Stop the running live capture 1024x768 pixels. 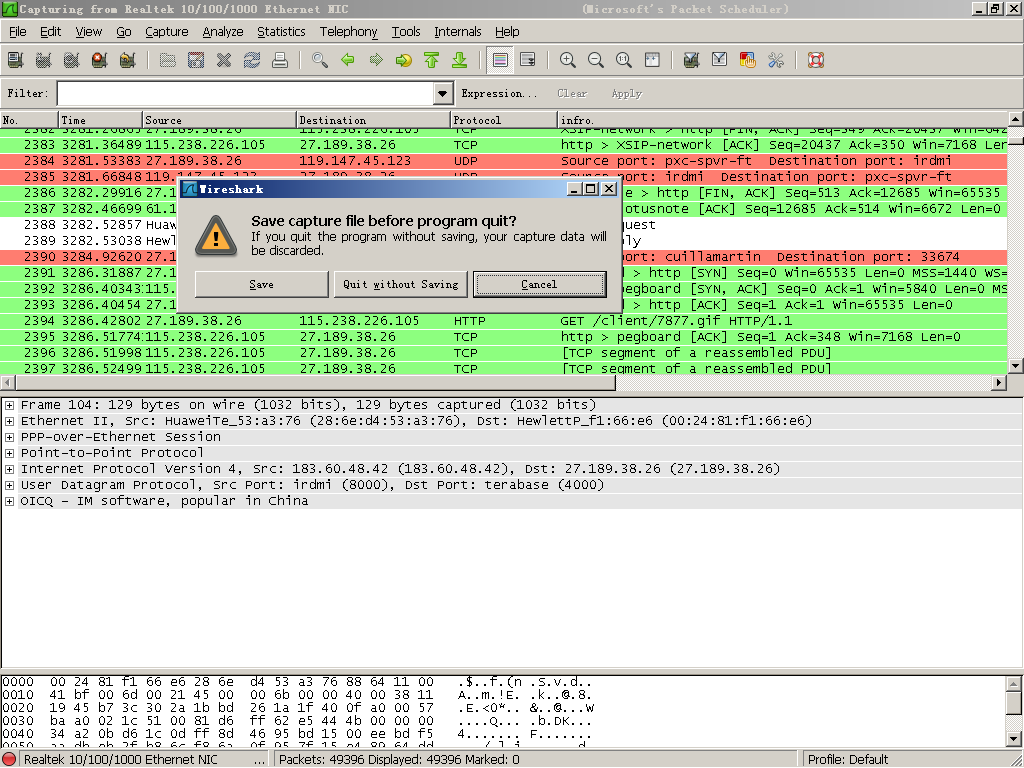point(100,60)
